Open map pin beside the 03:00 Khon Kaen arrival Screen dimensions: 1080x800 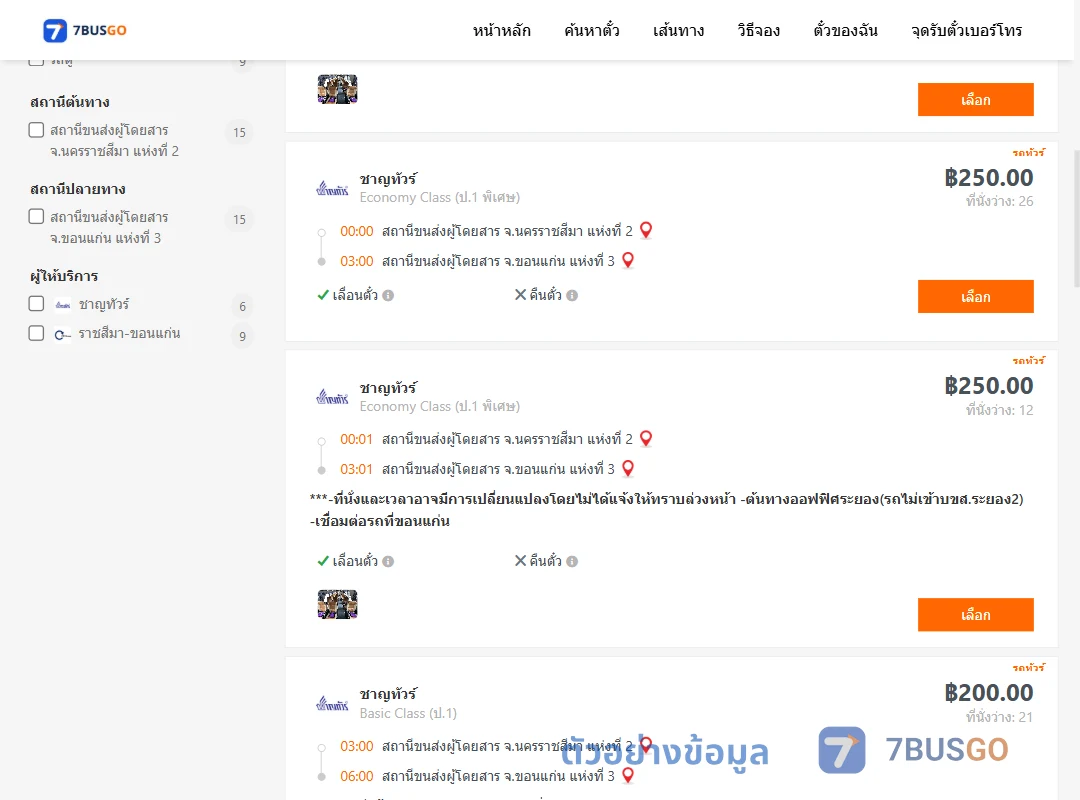pyautogui.click(x=628, y=260)
